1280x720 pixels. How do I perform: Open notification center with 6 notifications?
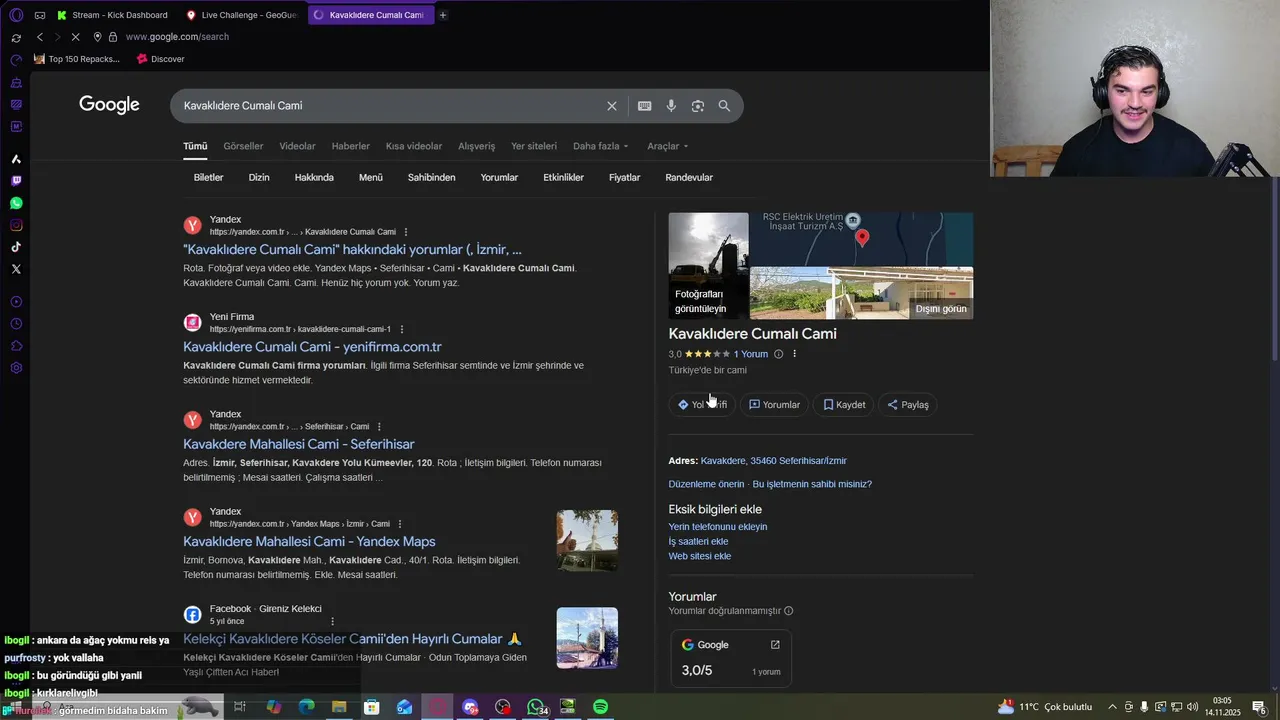(x=1259, y=707)
